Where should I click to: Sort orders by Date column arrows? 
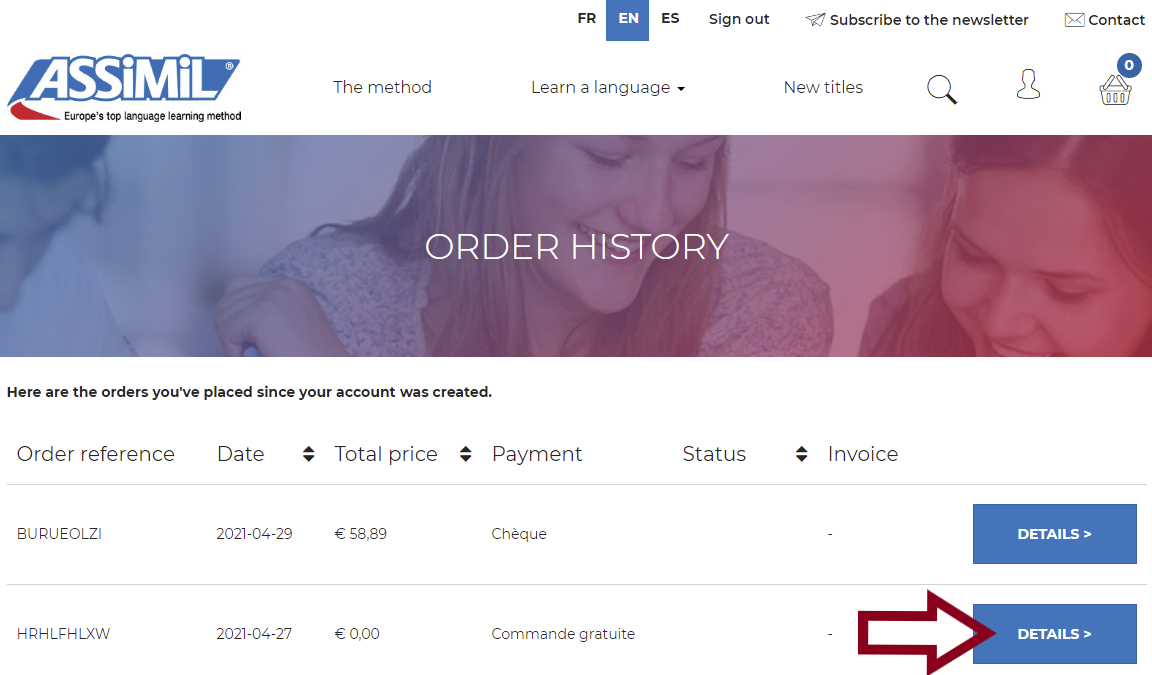[308, 454]
